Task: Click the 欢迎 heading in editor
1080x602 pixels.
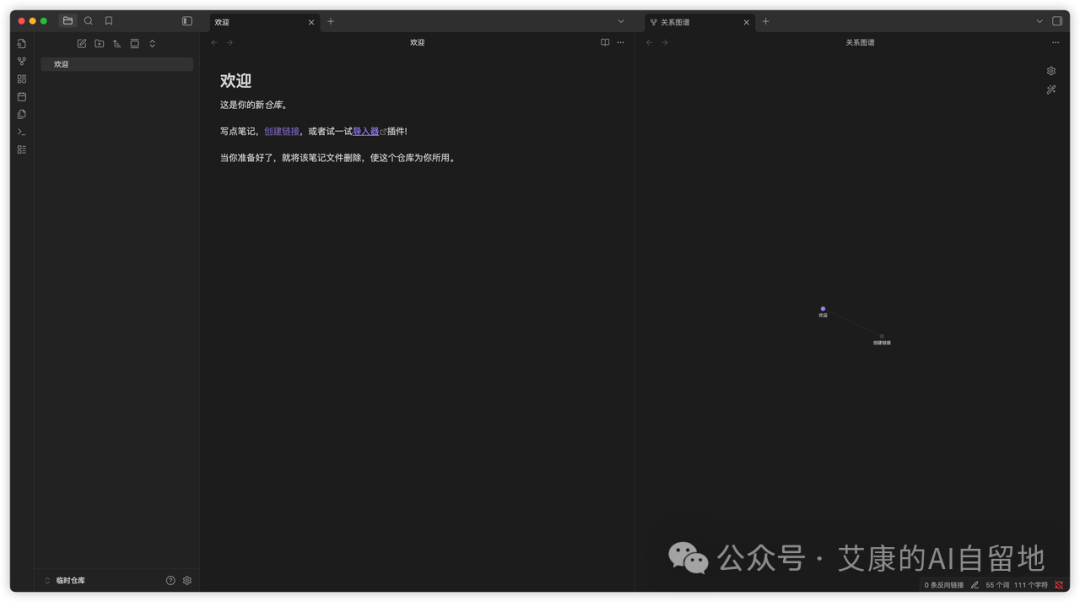Action: [x=236, y=81]
